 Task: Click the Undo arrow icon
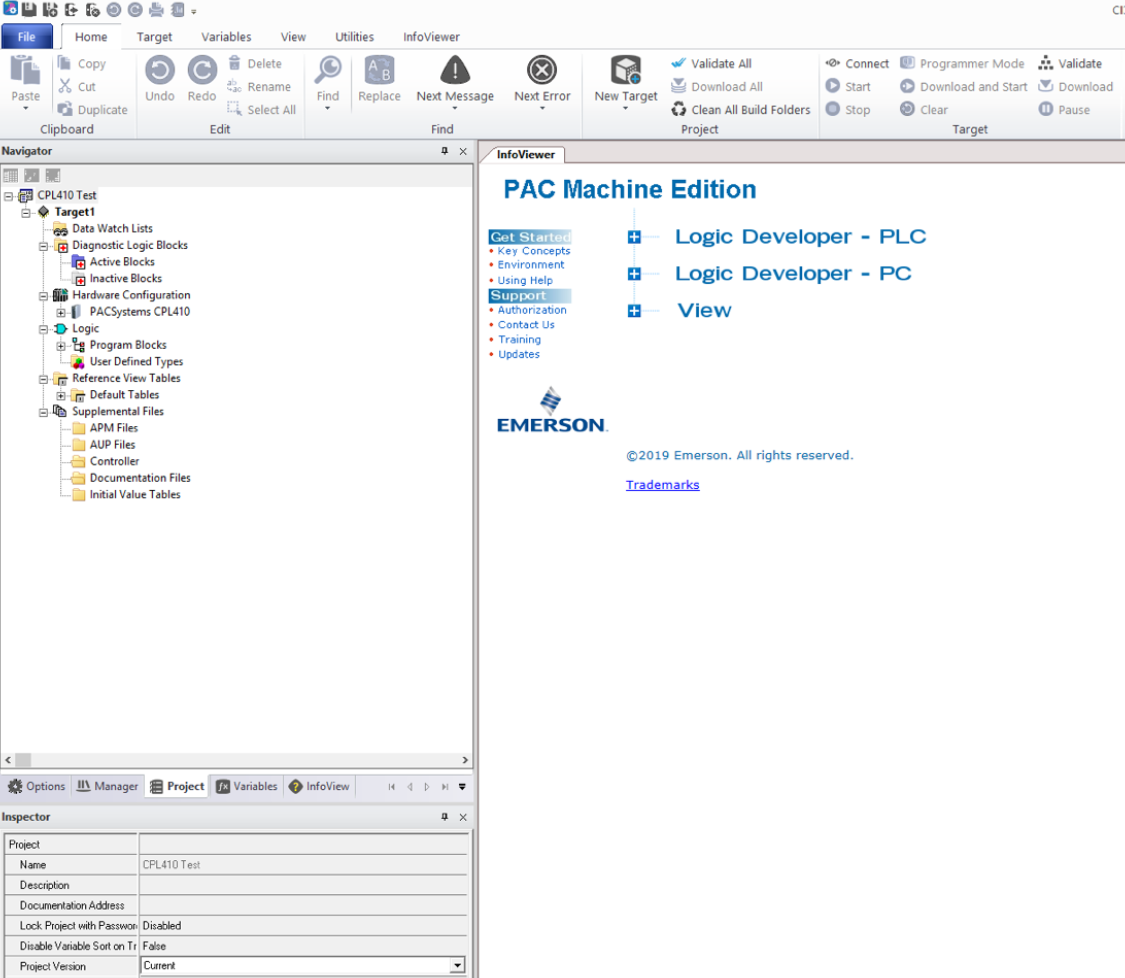159,70
